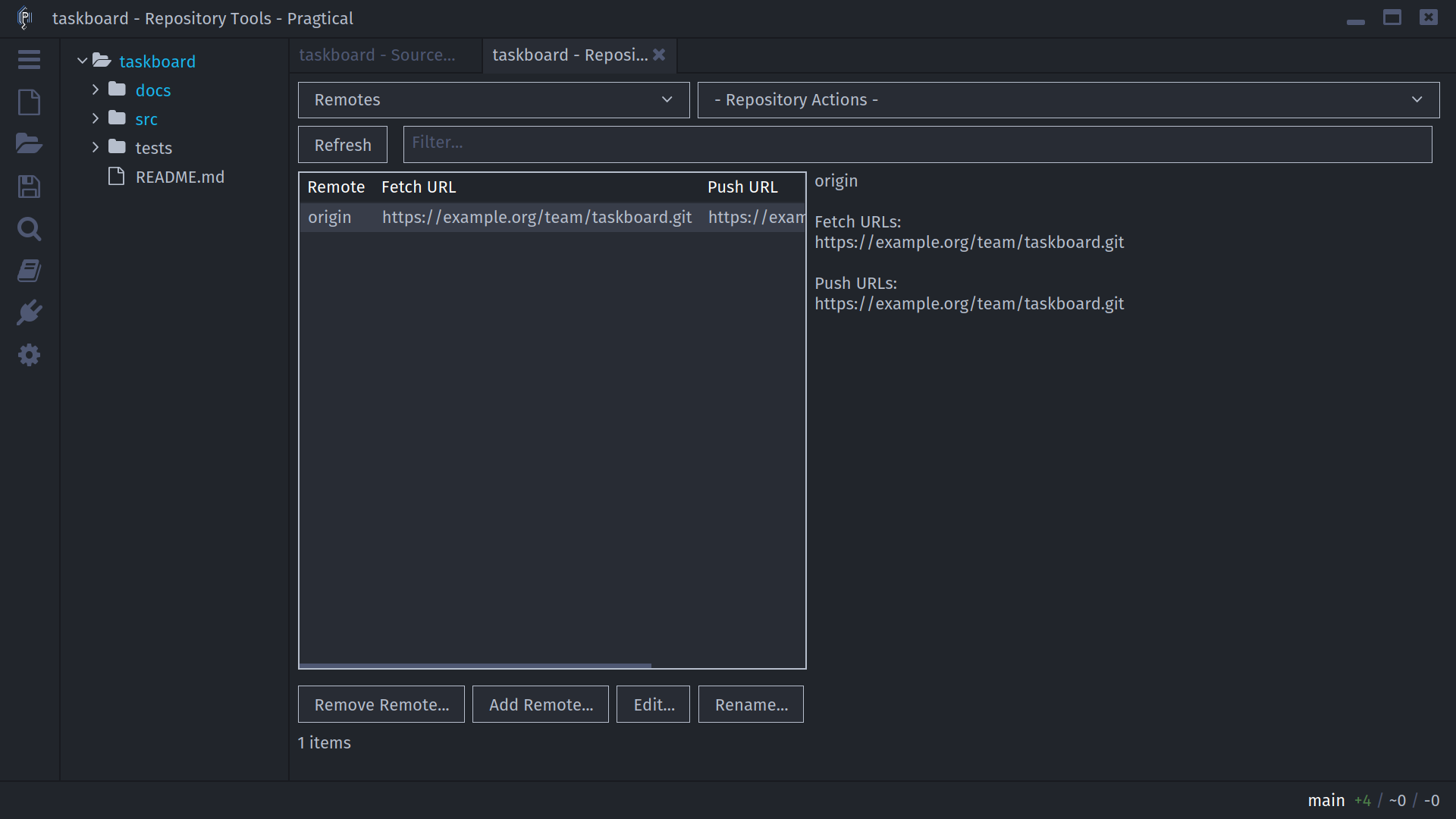This screenshot has height=819, width=1456.
Task: Click the remotes list horizontal scrollbar
Action: (475, 666)
